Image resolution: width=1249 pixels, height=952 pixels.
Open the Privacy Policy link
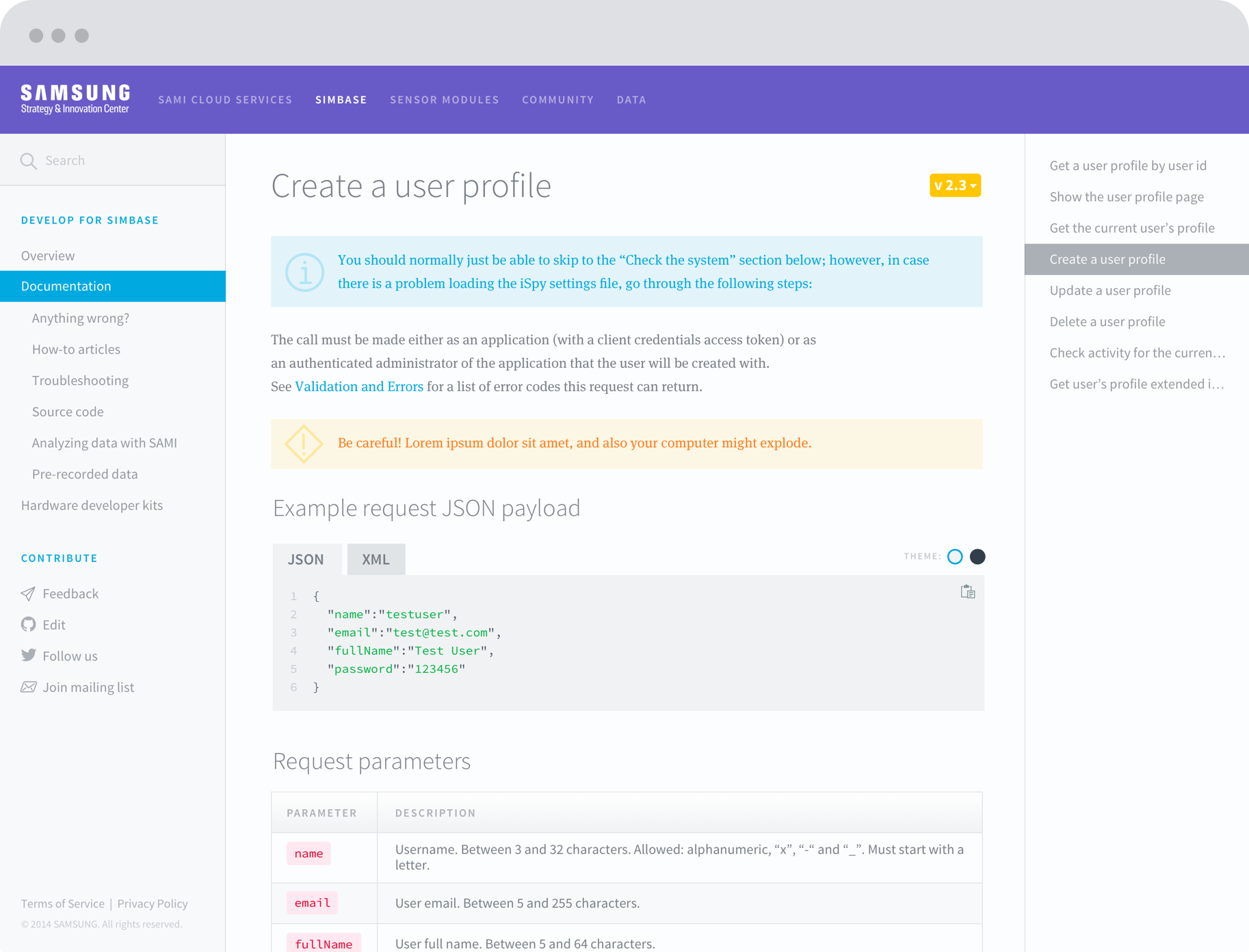point(152,903)
